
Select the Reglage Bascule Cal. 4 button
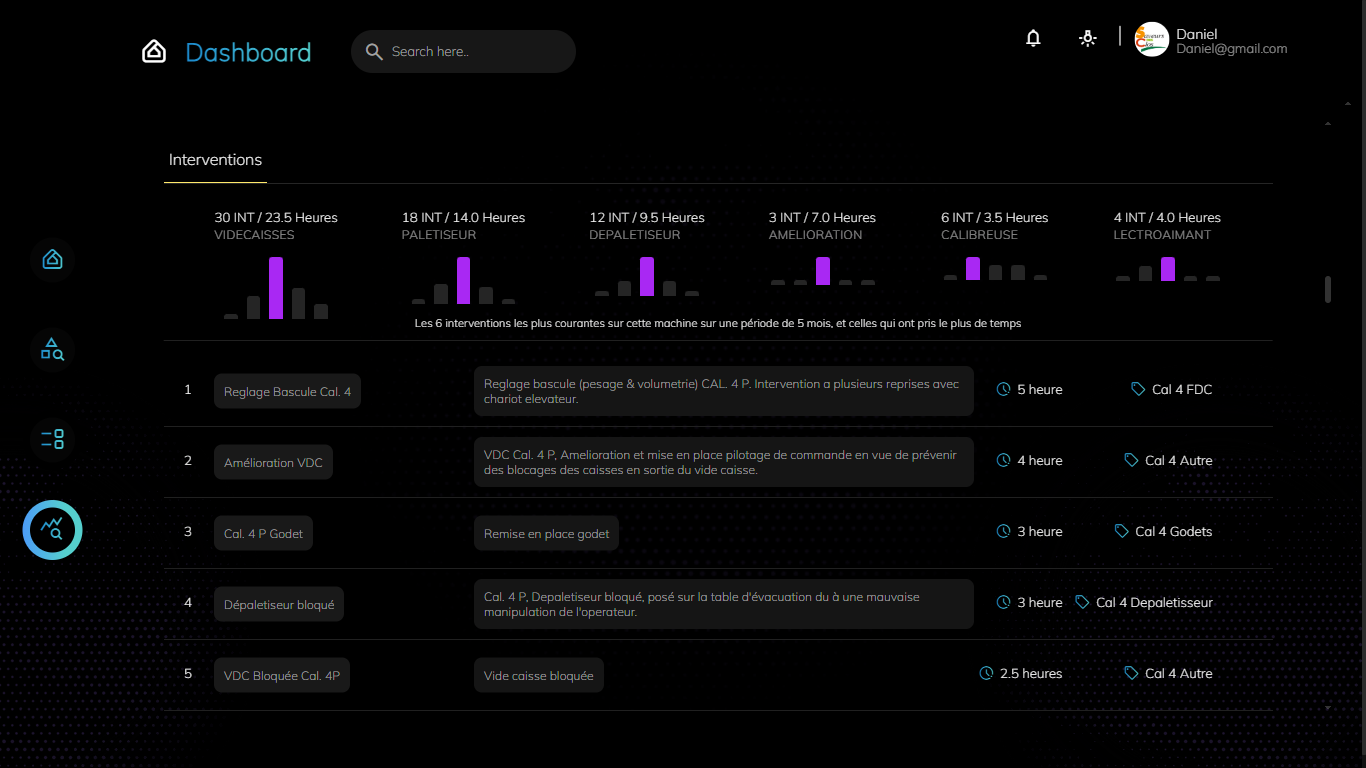(287, 391)
